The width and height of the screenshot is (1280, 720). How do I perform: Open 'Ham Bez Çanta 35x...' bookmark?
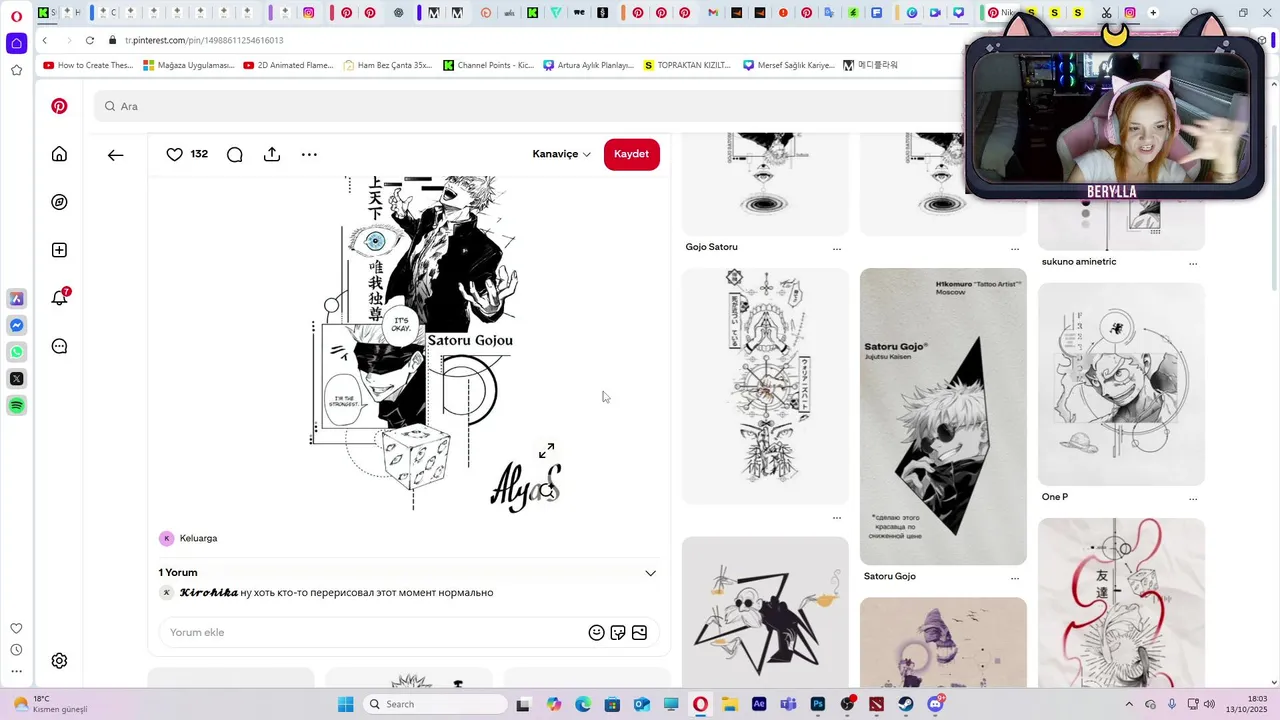point(388,65)
